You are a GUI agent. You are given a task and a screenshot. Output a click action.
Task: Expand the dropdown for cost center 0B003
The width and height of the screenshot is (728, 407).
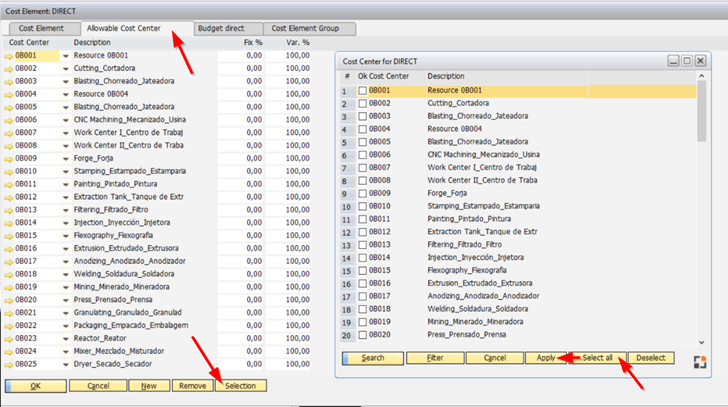(x=66, y=82)
